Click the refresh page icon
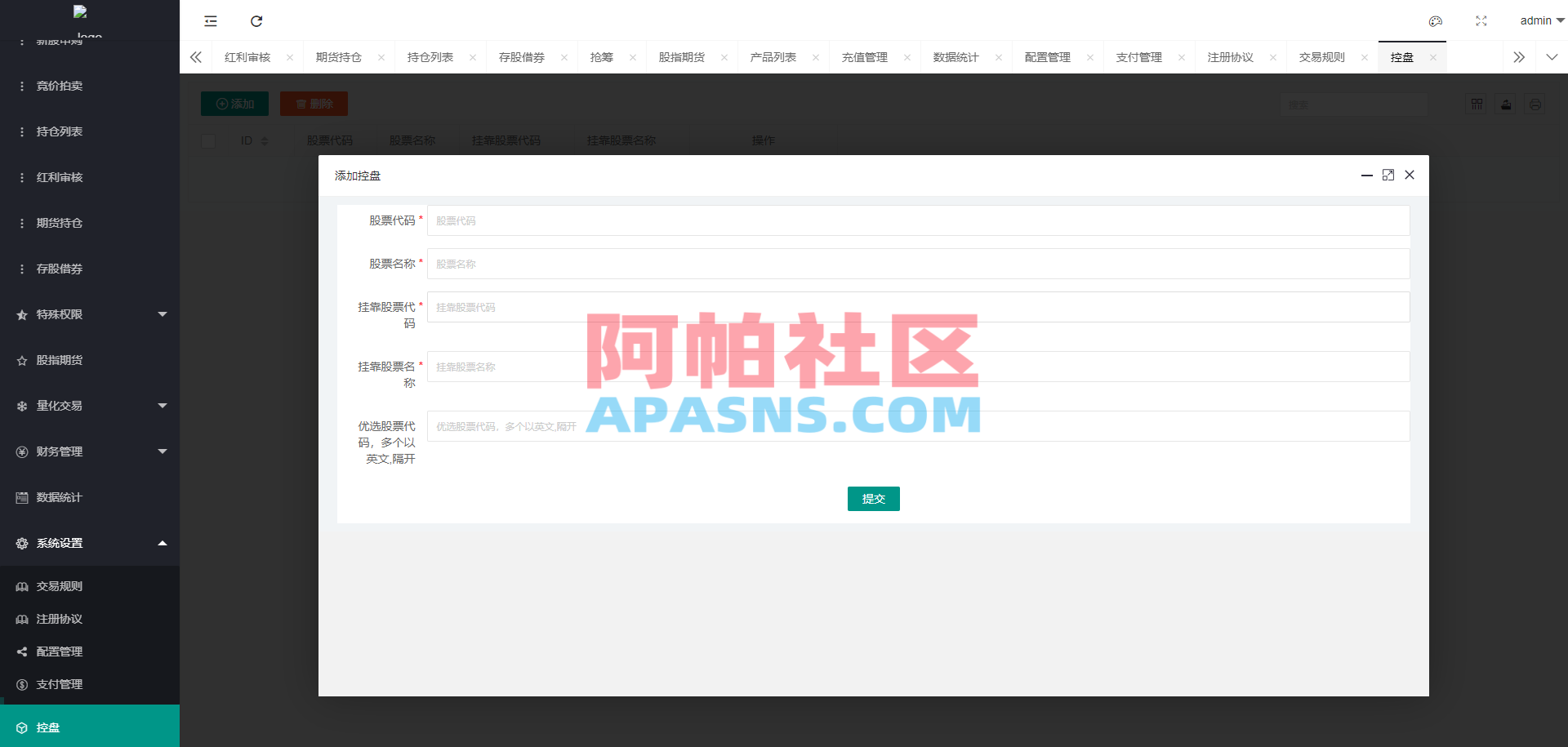Screen dimensions: 1568x747 tap(256, 21)
